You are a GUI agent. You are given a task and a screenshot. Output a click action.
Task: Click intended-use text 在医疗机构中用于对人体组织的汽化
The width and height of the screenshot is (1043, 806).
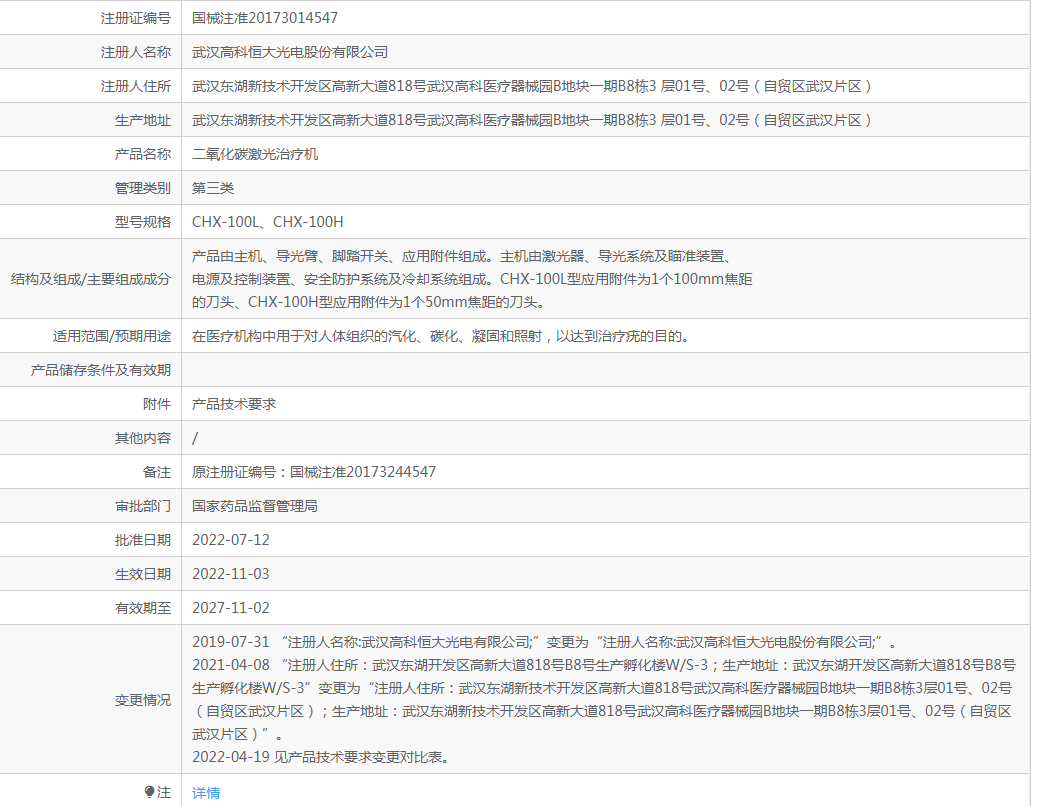point(443,336)
